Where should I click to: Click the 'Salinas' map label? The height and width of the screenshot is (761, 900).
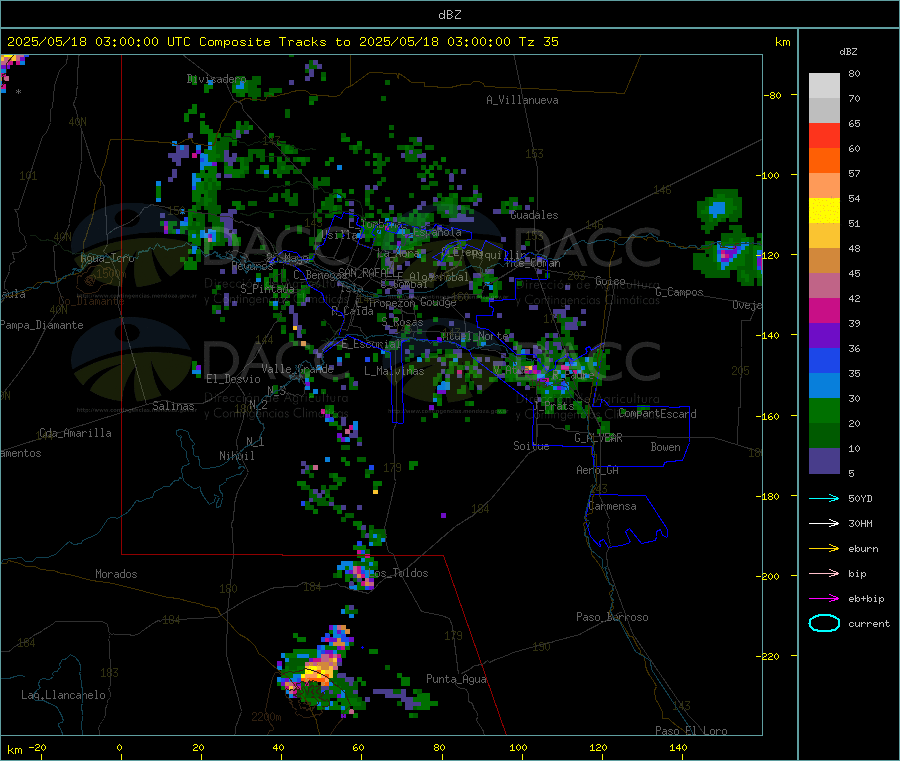(x=173, y=406)
